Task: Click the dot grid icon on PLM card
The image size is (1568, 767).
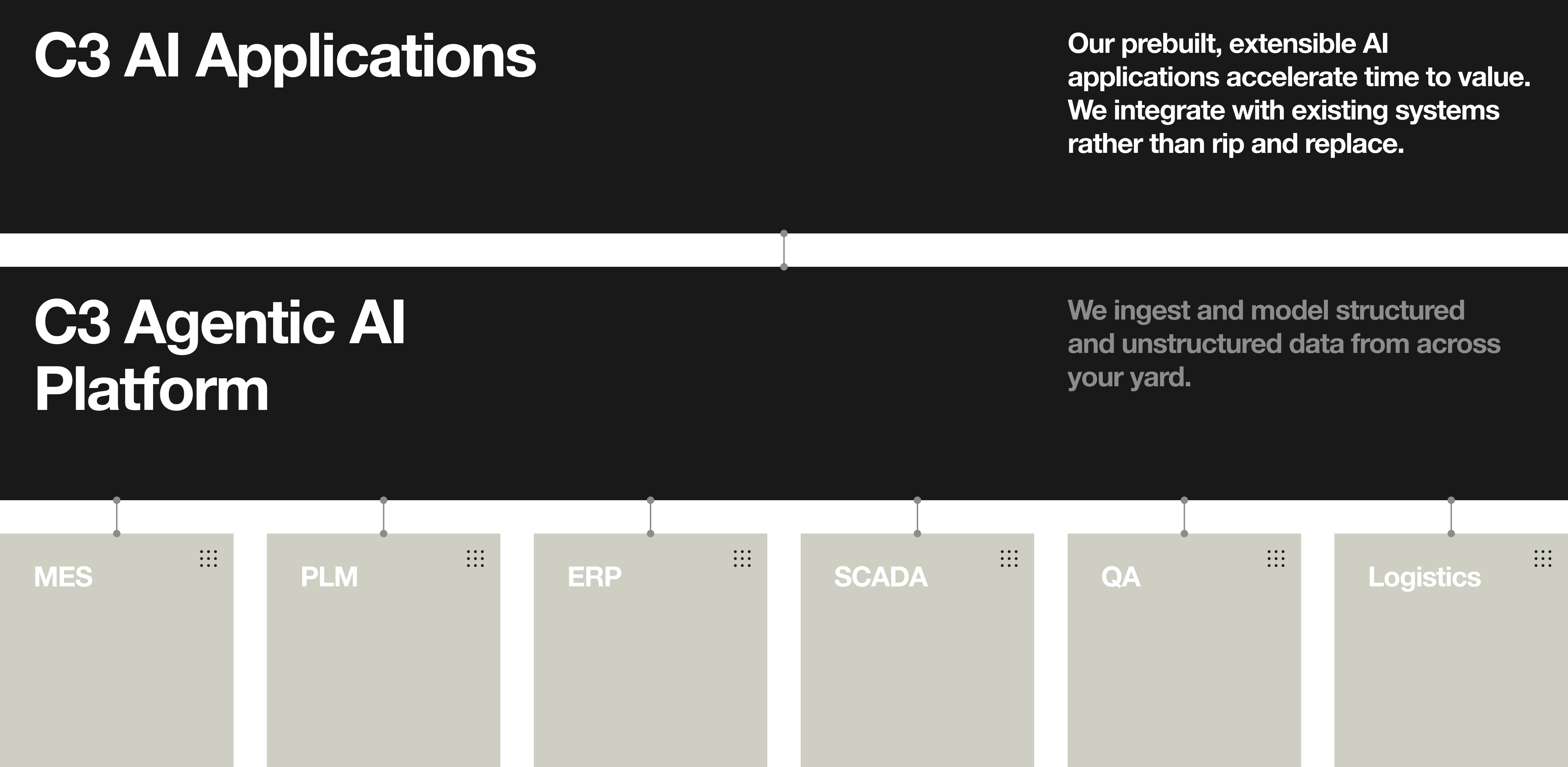Action: coord(475,558)
